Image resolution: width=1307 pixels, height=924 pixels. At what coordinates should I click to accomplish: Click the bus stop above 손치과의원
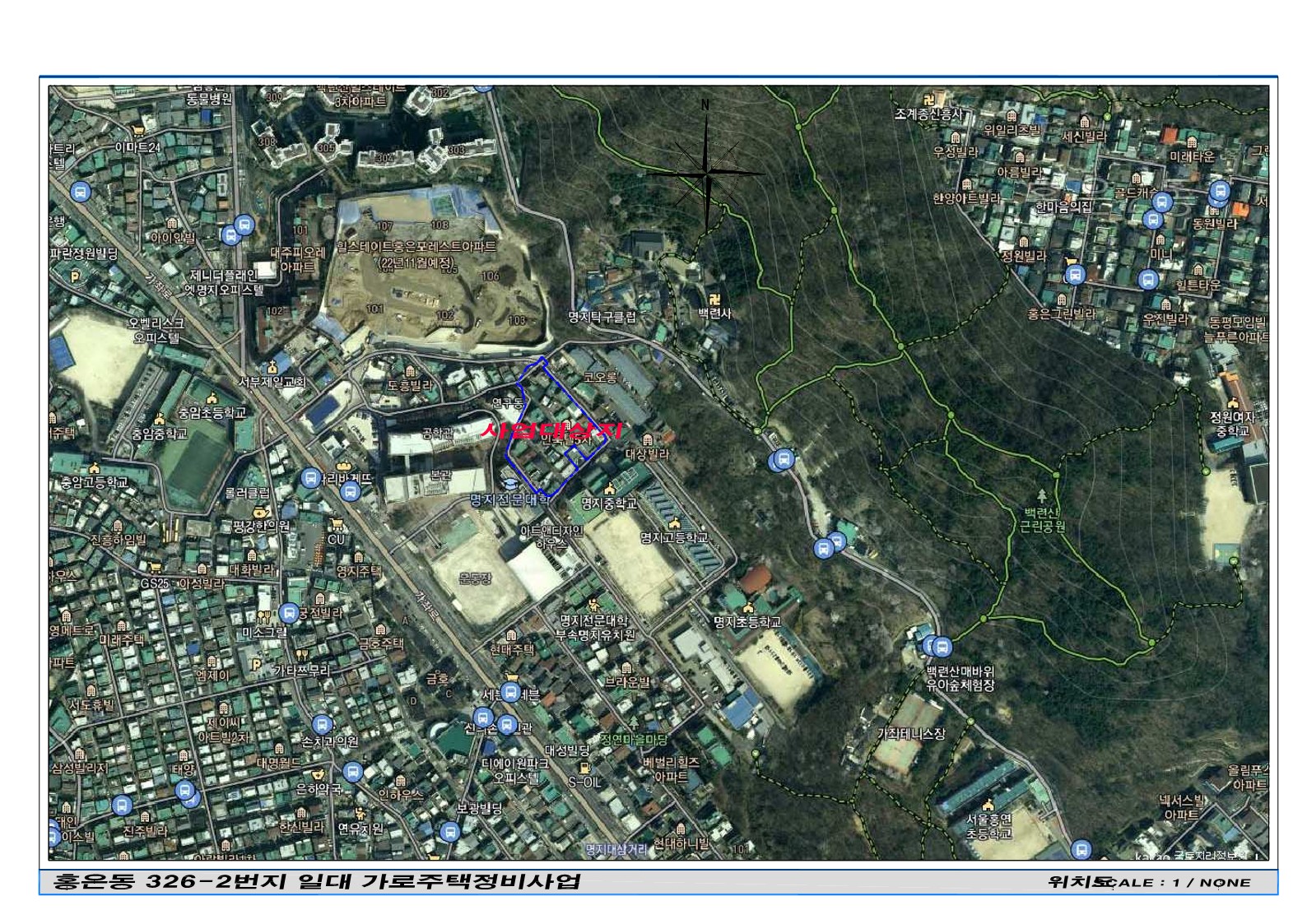pos(322,724)
